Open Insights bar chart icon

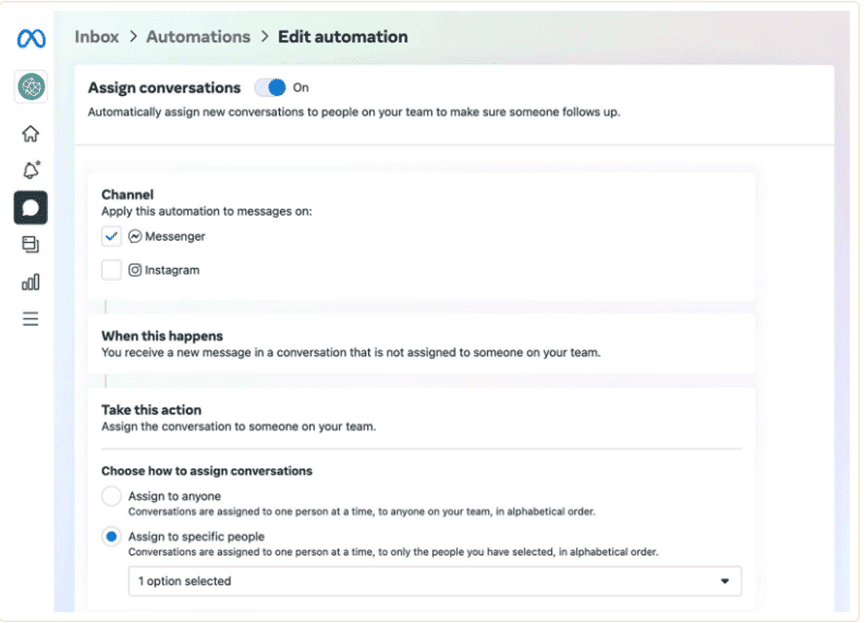click(31, 282)
